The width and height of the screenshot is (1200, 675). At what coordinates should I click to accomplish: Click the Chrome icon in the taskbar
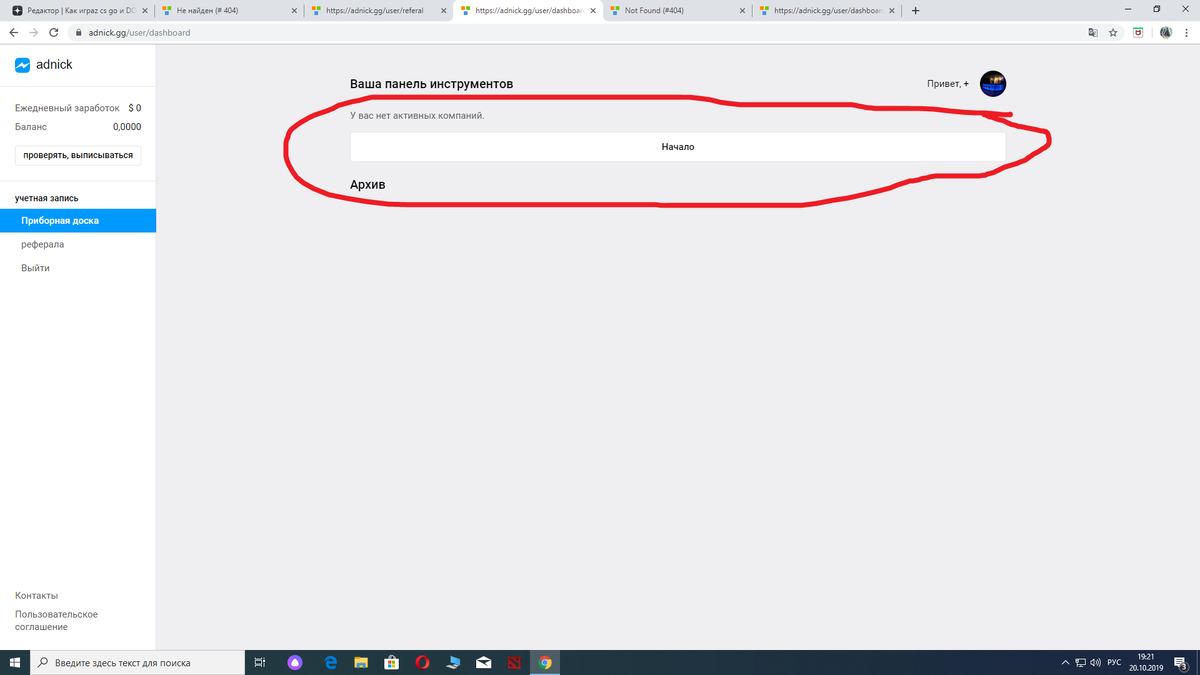click(x=545, y=662)
